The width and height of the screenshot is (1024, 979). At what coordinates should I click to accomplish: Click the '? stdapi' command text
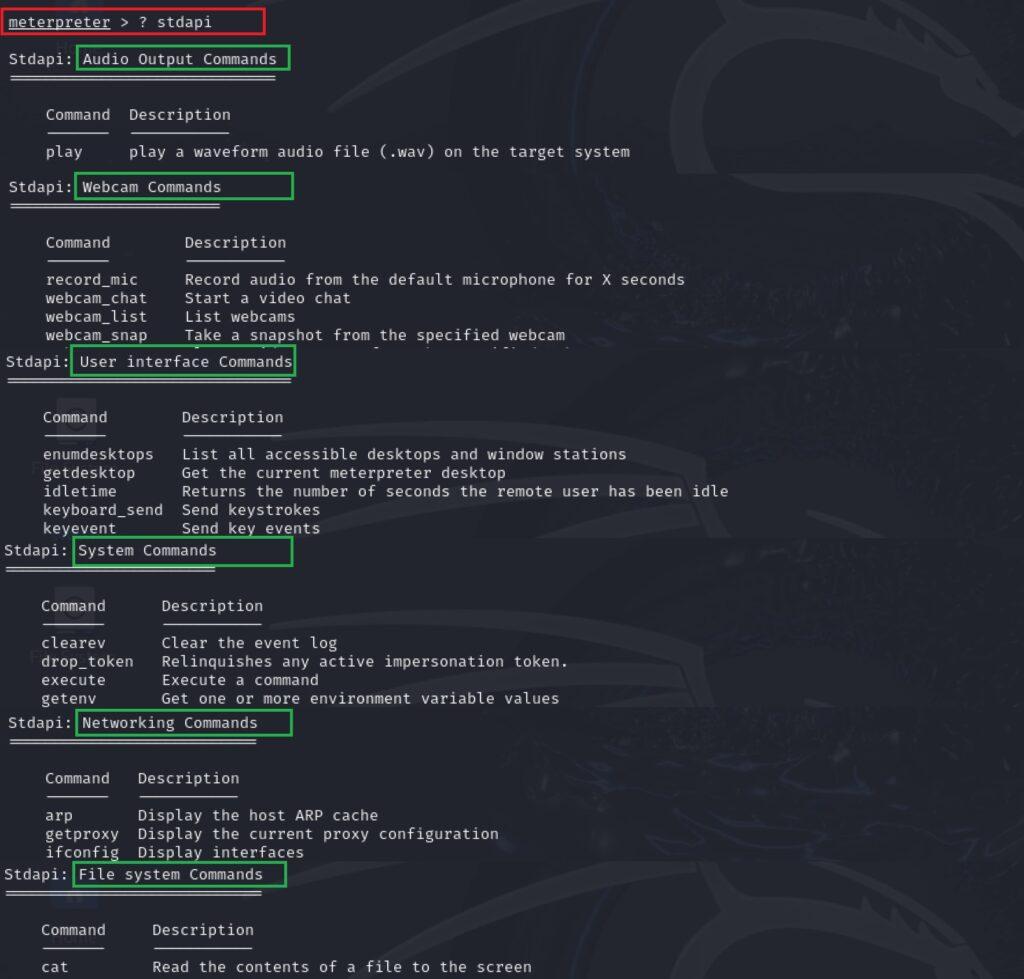click(175, 22)
